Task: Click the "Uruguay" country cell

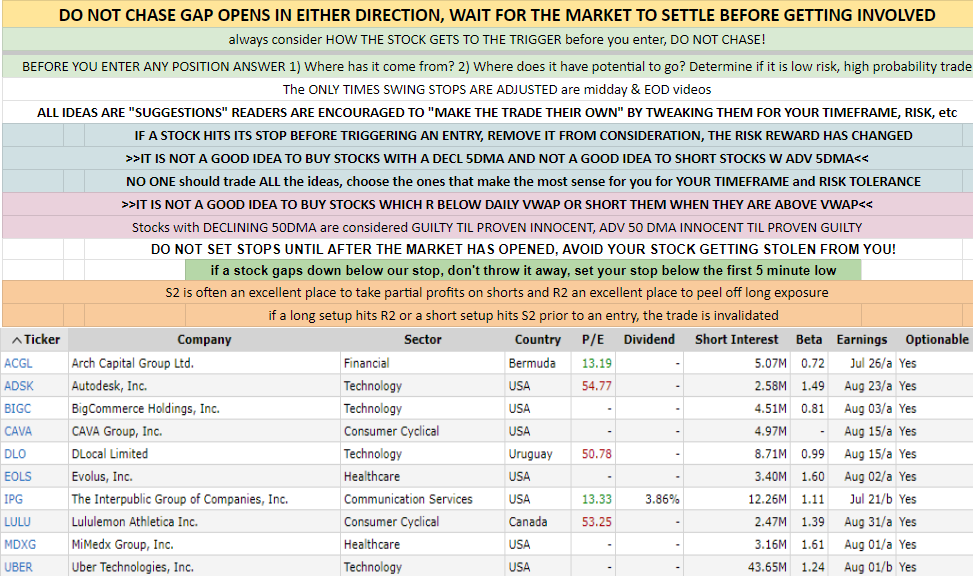Action: tap(531, 454)
